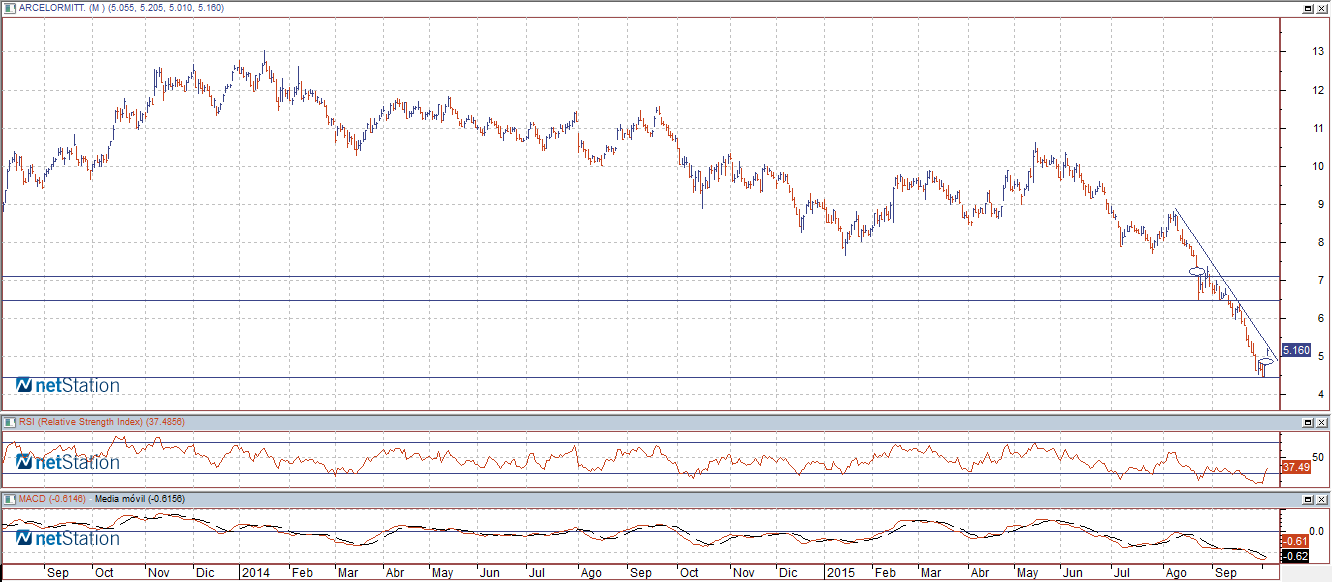
Task: Click the RSI (Relative Strength Index) title
Action: pyautogui.click(x=82, y=422)
